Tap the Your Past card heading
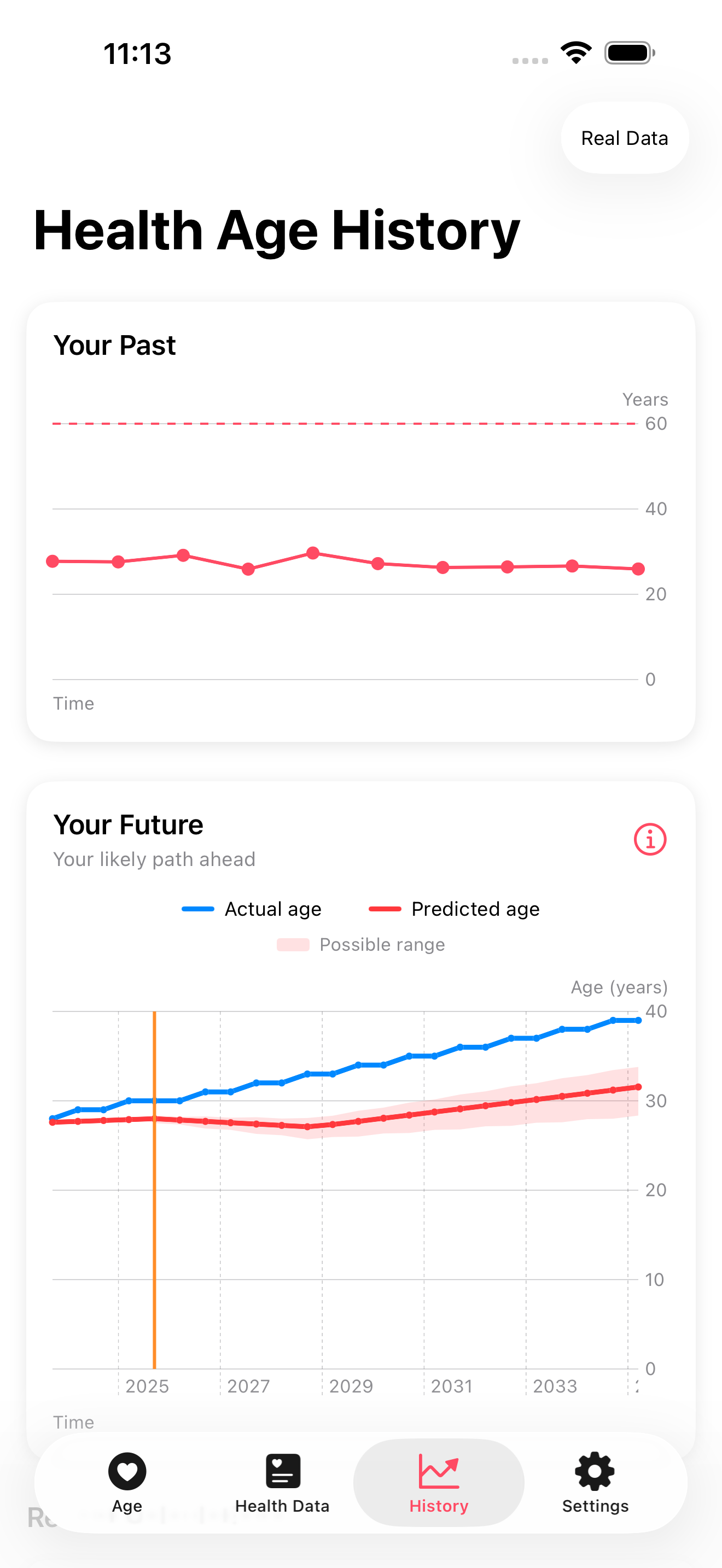The width and height of the screenshot is (722, 1568). [x=114, y=345]
